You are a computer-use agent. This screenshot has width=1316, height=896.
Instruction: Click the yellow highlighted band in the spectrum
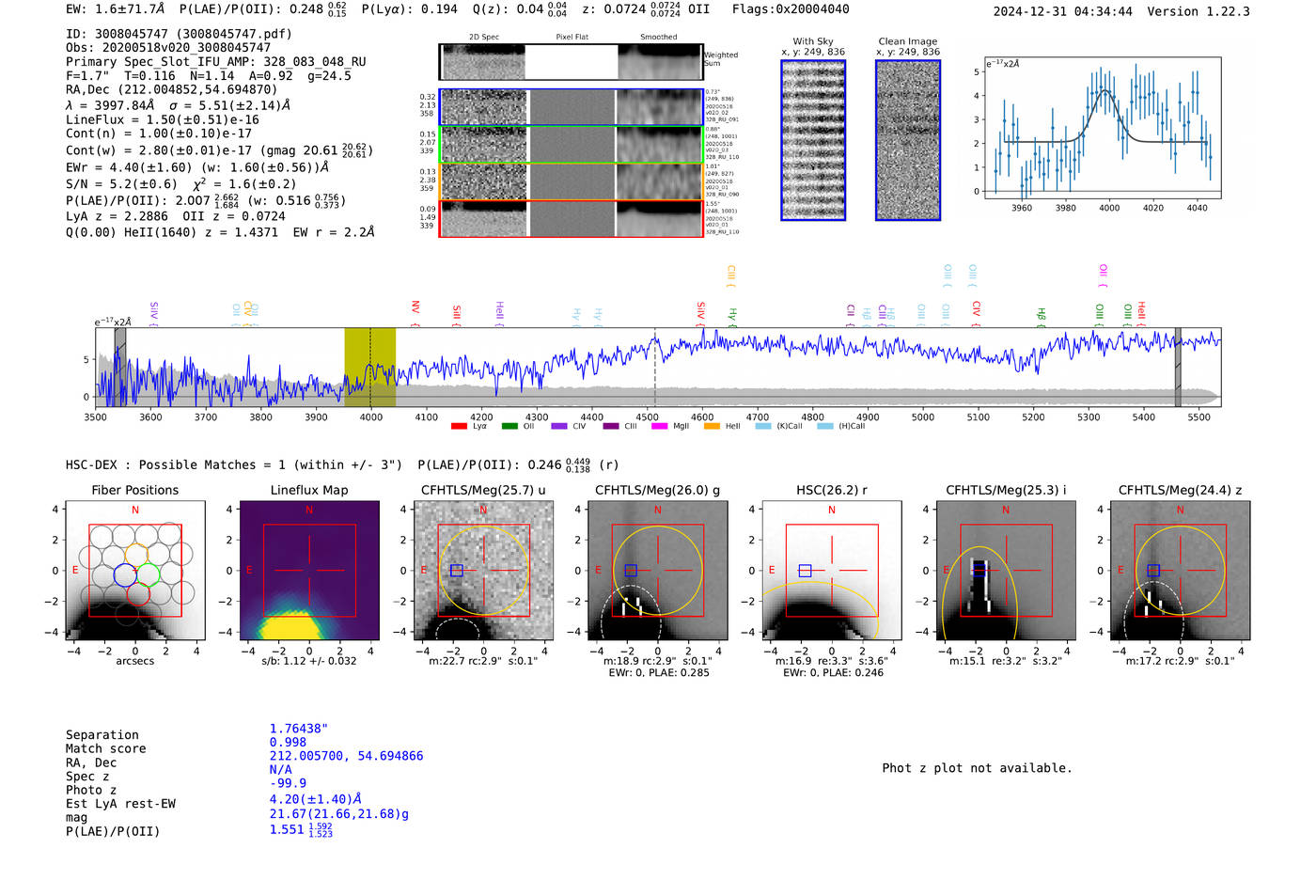pos(369,367)
